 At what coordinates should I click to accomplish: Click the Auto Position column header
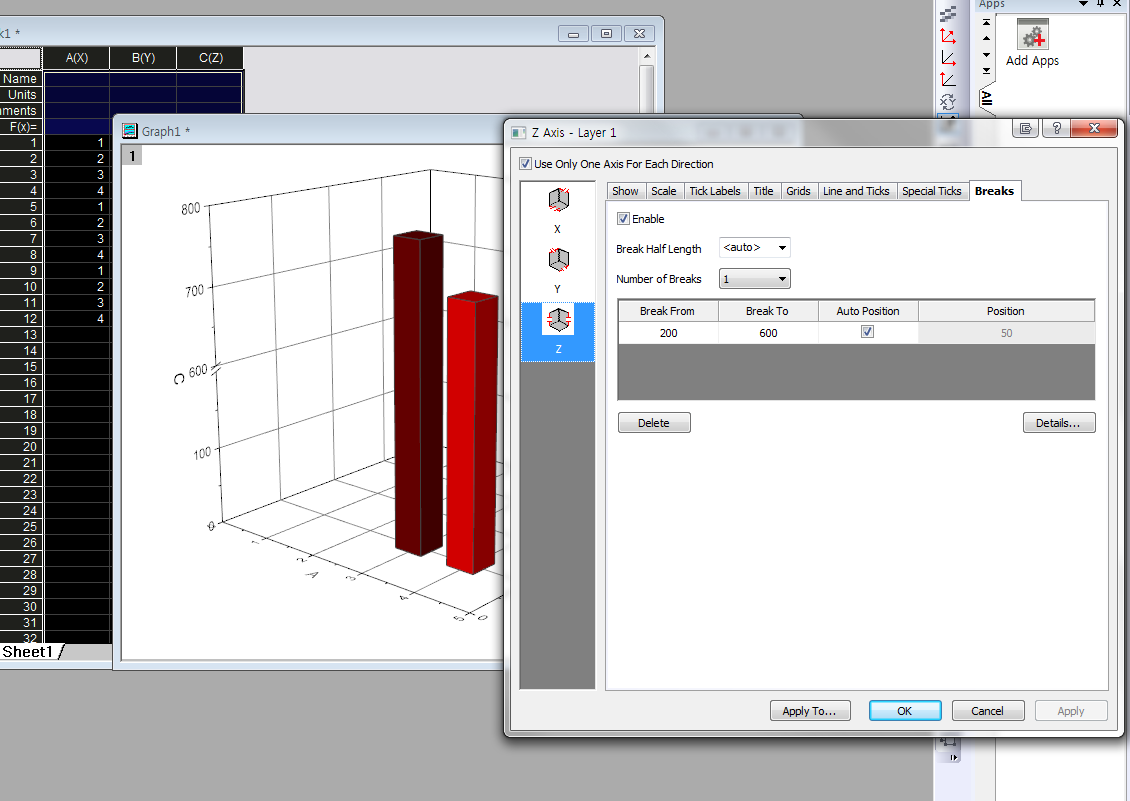(x=868, y=311)
